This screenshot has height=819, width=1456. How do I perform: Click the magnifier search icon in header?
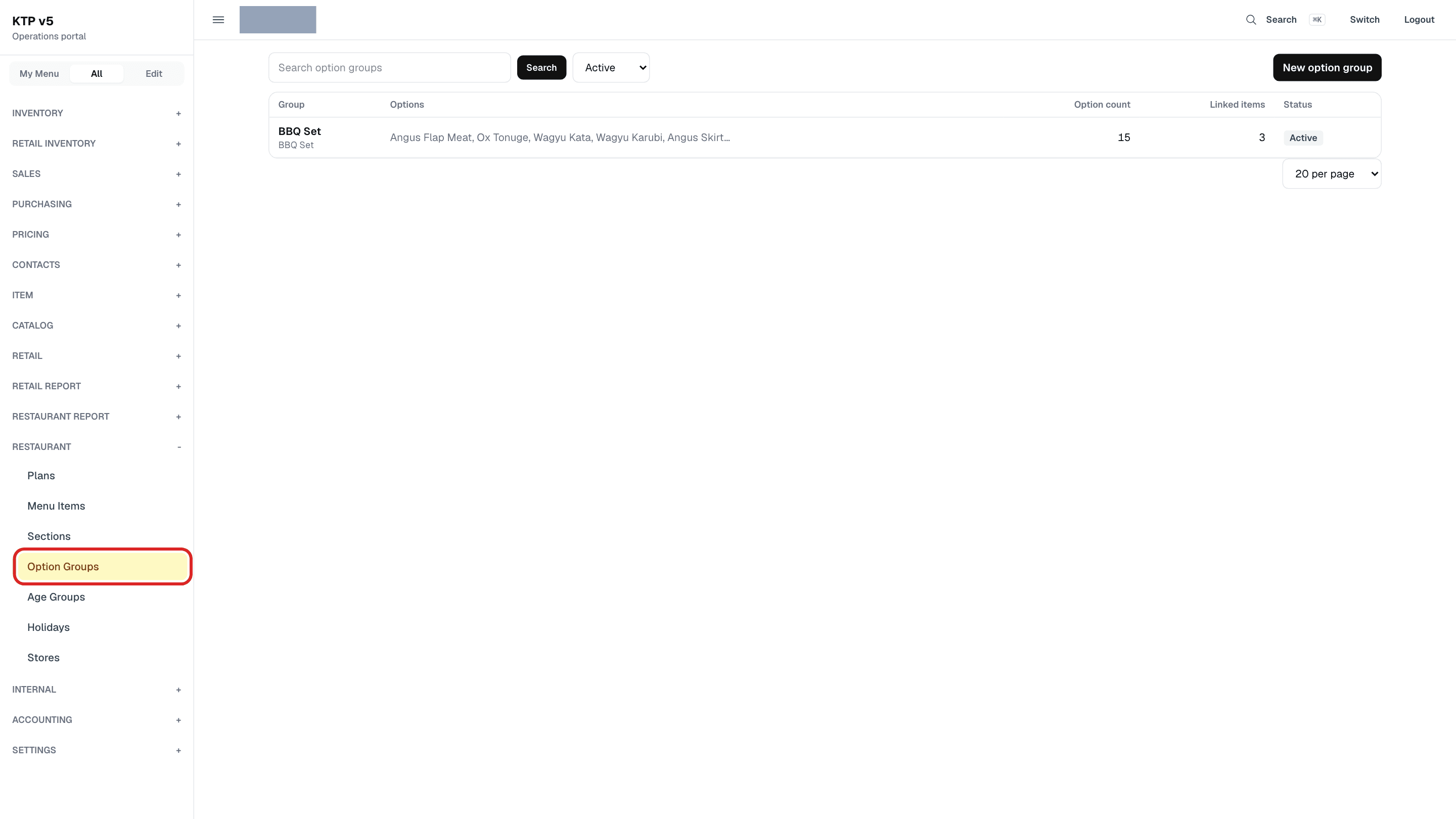[x=1251, y=20]
